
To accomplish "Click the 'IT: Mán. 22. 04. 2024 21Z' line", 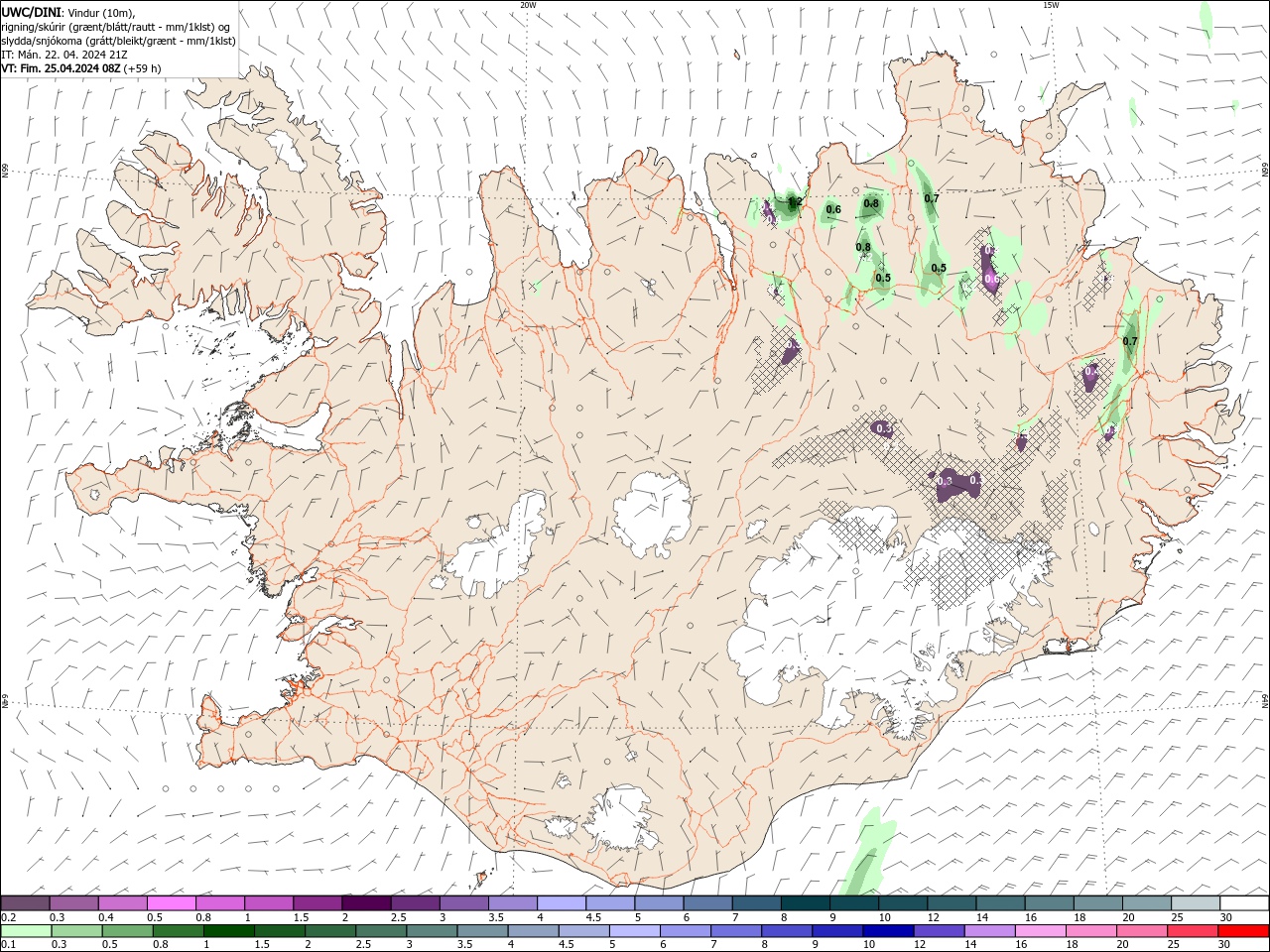I will point(63,55).
